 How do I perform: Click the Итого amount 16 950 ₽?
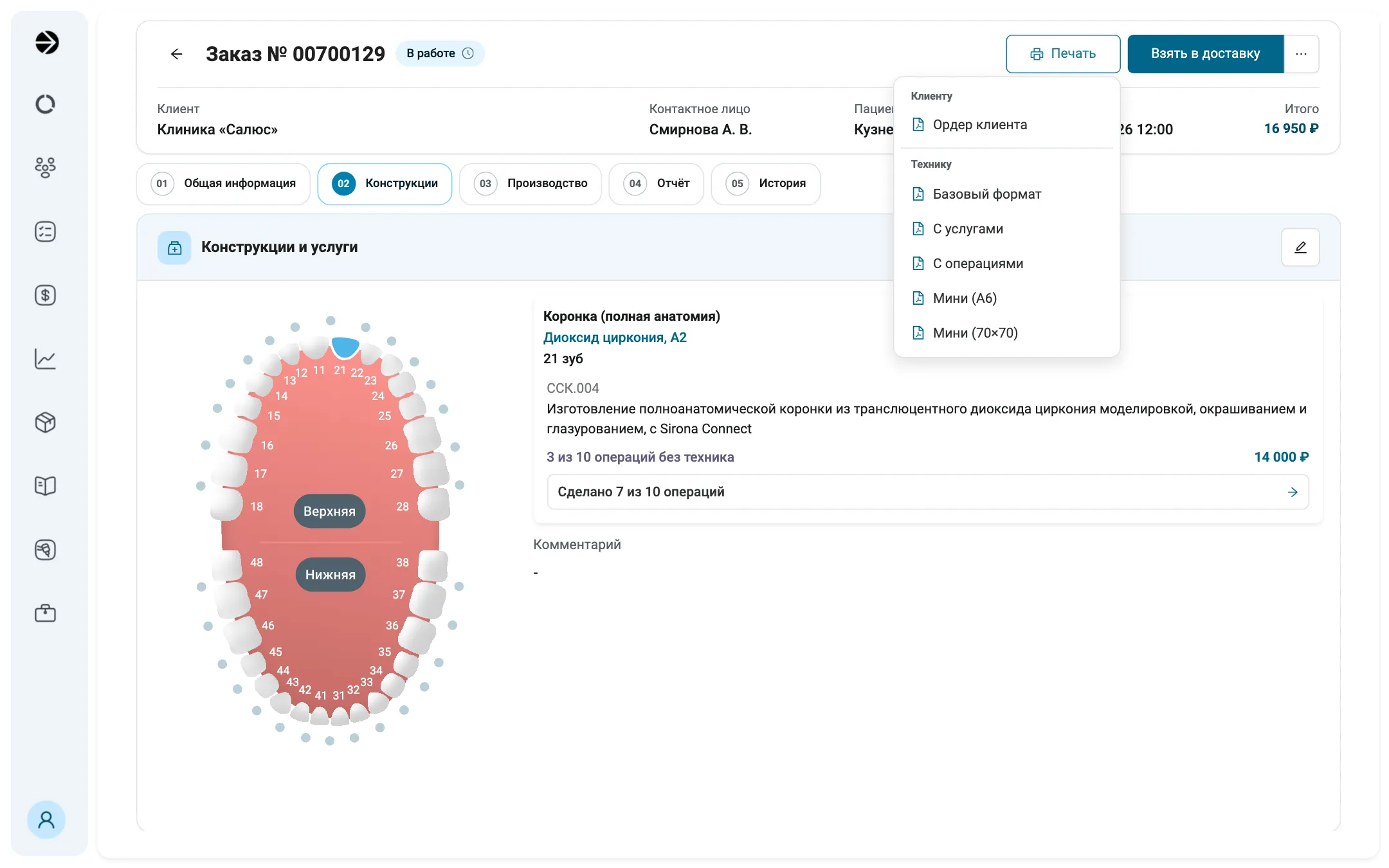(x=1291, y=129)
